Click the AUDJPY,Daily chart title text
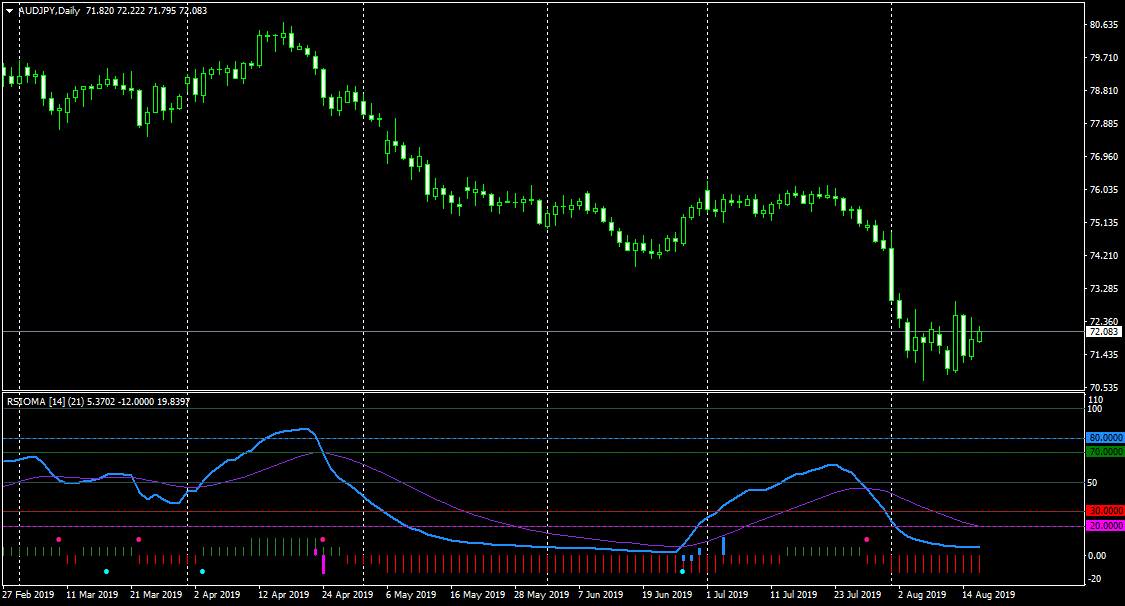Image resolution: width=1125 pixels, height=606 pixels. coord(49,11)
